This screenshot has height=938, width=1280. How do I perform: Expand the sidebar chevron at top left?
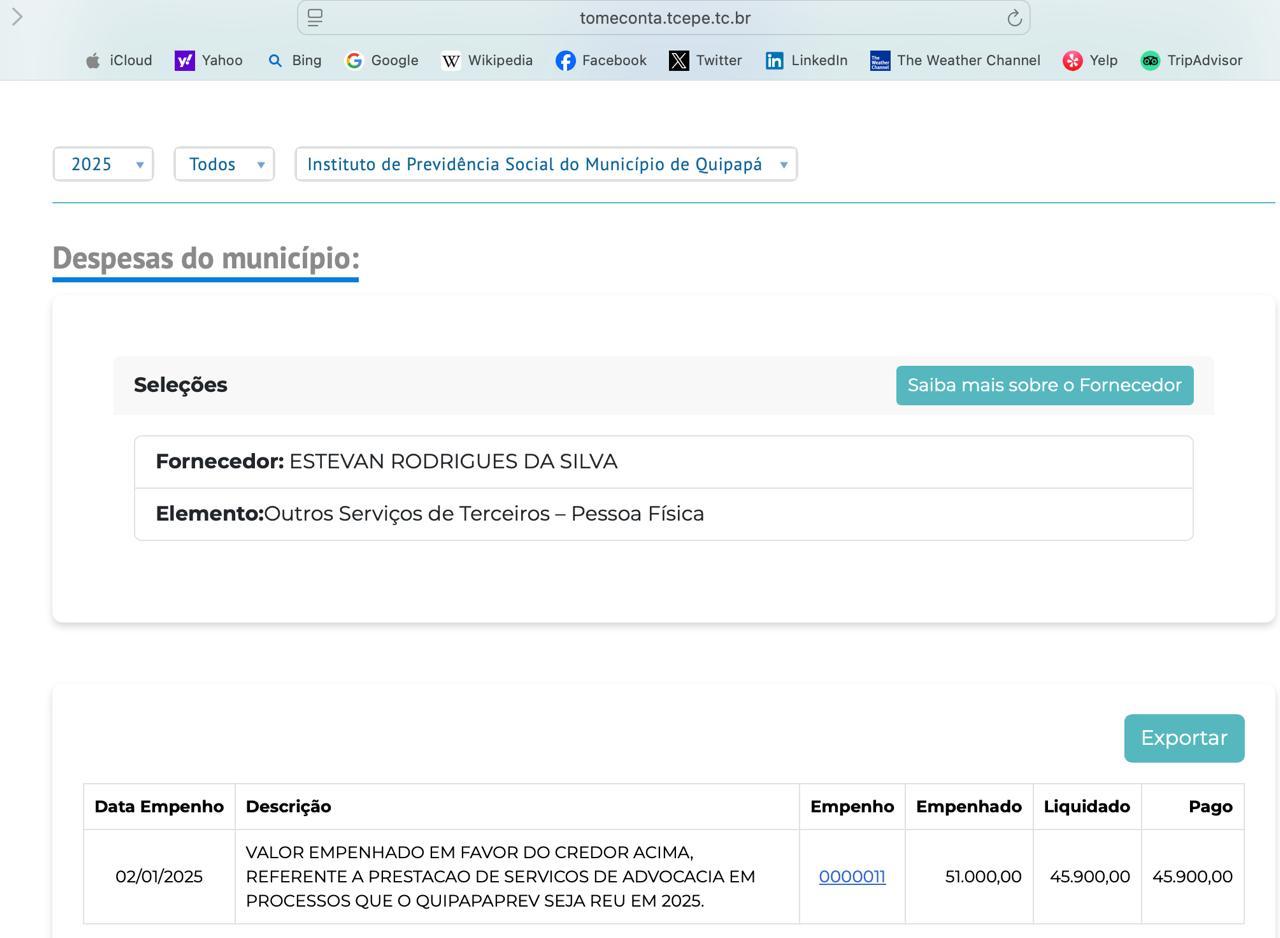click(17, 16)
